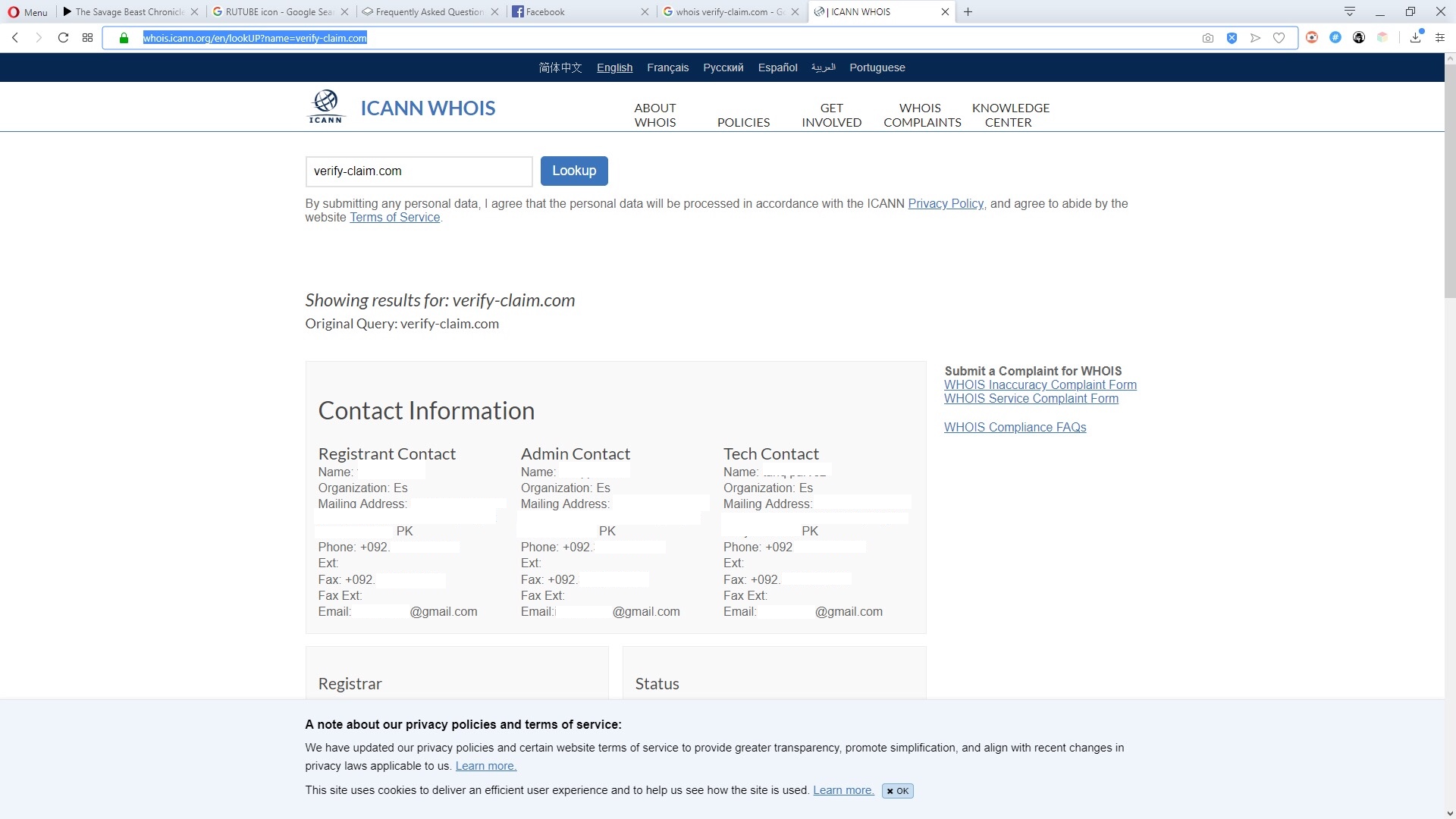
Task: Click the vertical page scrollbar thumb
Action: point(1449,182)
